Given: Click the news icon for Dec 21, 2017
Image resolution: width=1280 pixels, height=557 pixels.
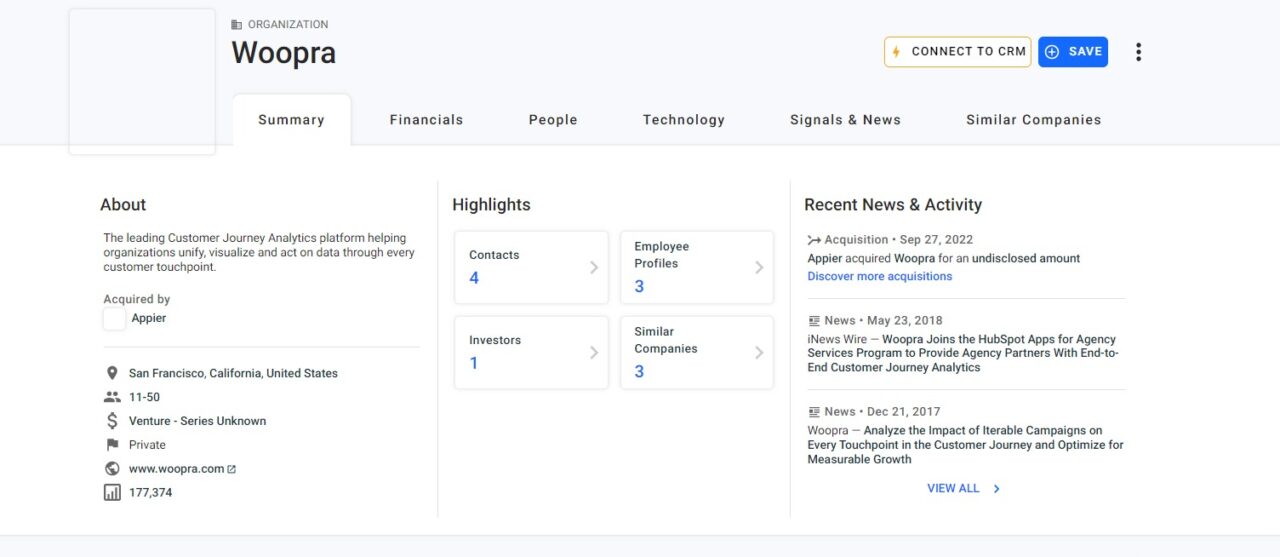Looking at the screenshot, I should (814, 412).
